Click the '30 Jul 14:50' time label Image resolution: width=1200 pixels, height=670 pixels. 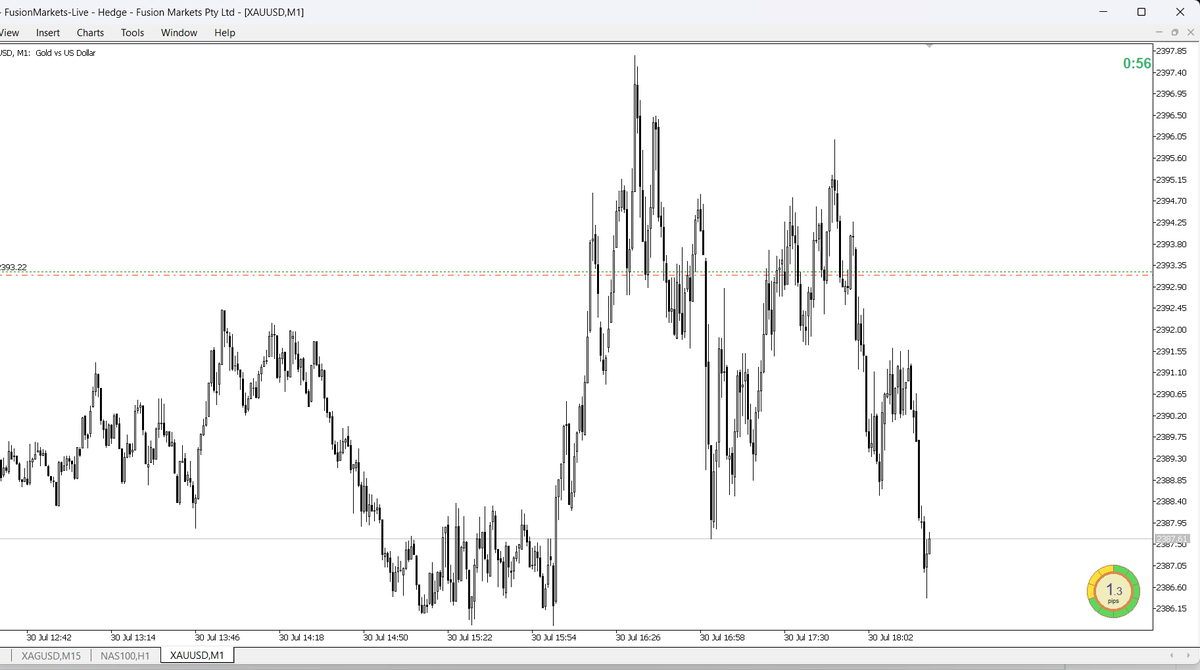pos(386,636)
